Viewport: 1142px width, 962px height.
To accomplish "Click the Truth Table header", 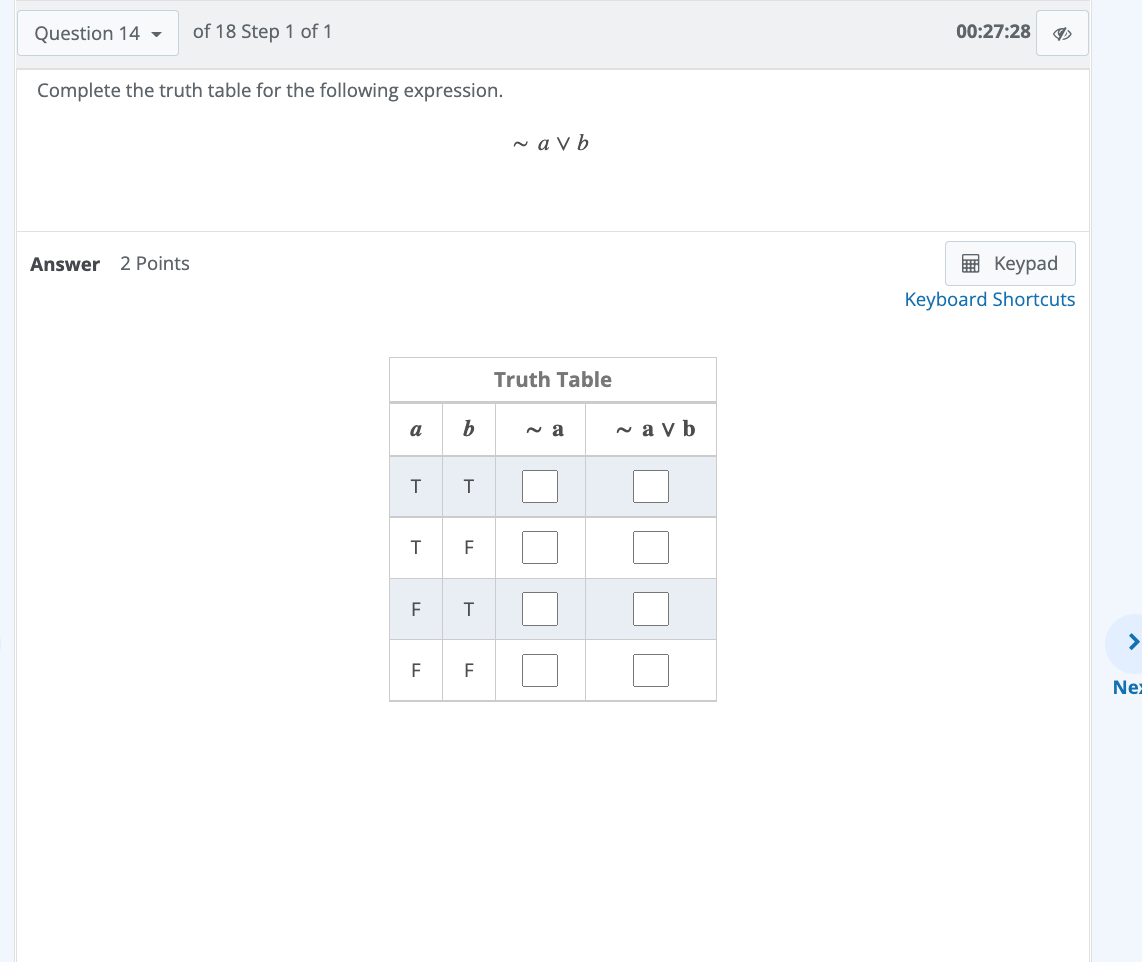I will point(553,379).
